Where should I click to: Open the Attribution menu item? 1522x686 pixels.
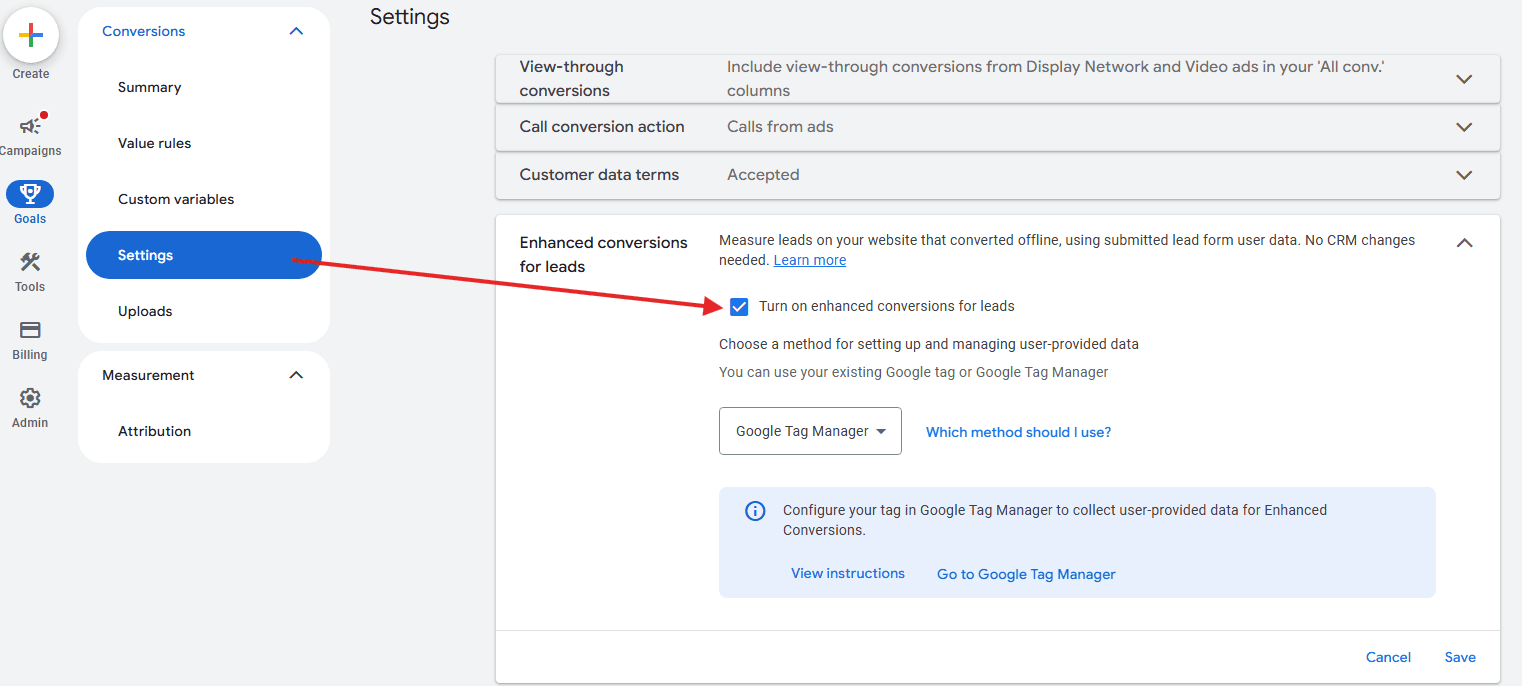(x=154, y=431)
